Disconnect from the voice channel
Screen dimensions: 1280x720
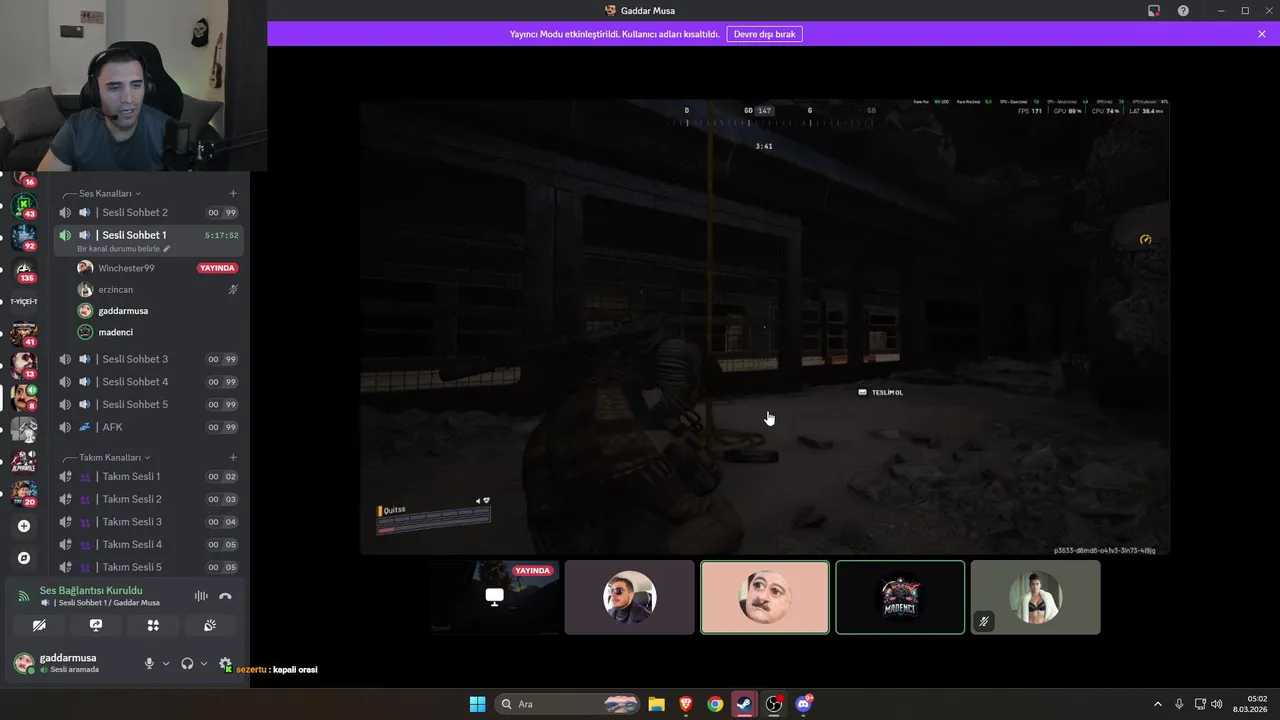[225, 596]
